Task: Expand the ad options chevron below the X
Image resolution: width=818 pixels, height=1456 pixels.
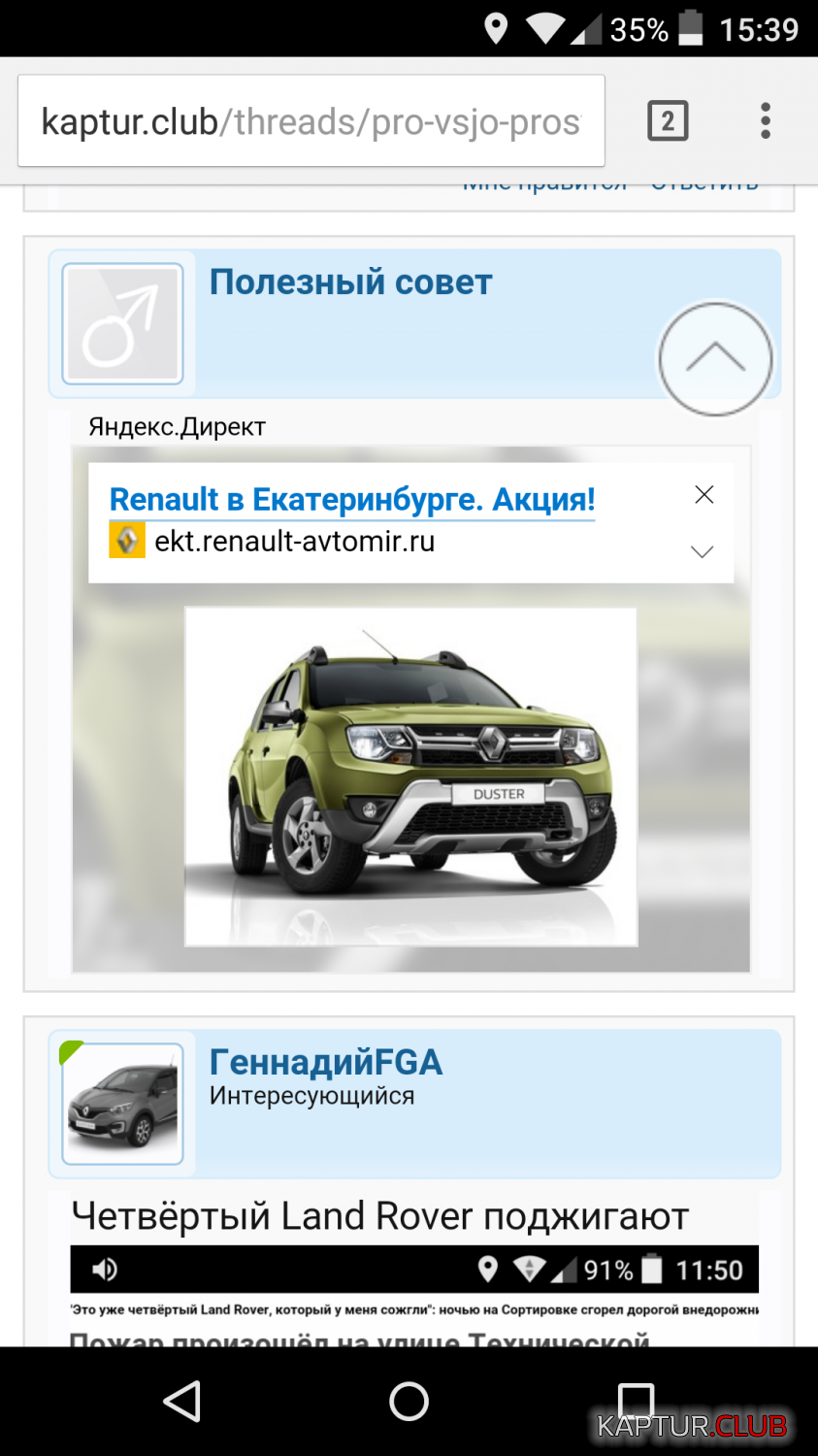Action: tap(703, 551)
